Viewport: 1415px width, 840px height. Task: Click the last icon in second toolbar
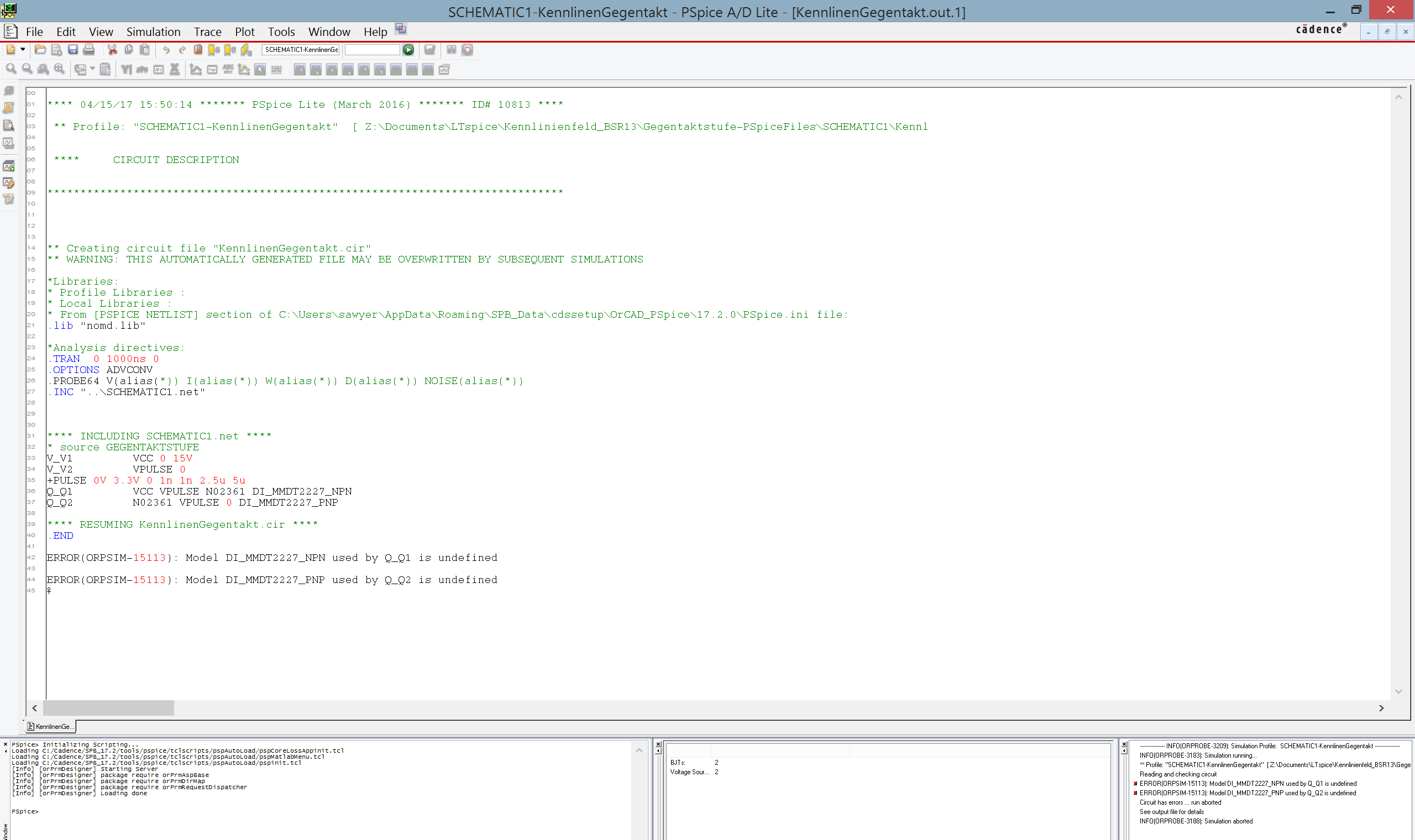coord(444,69)
